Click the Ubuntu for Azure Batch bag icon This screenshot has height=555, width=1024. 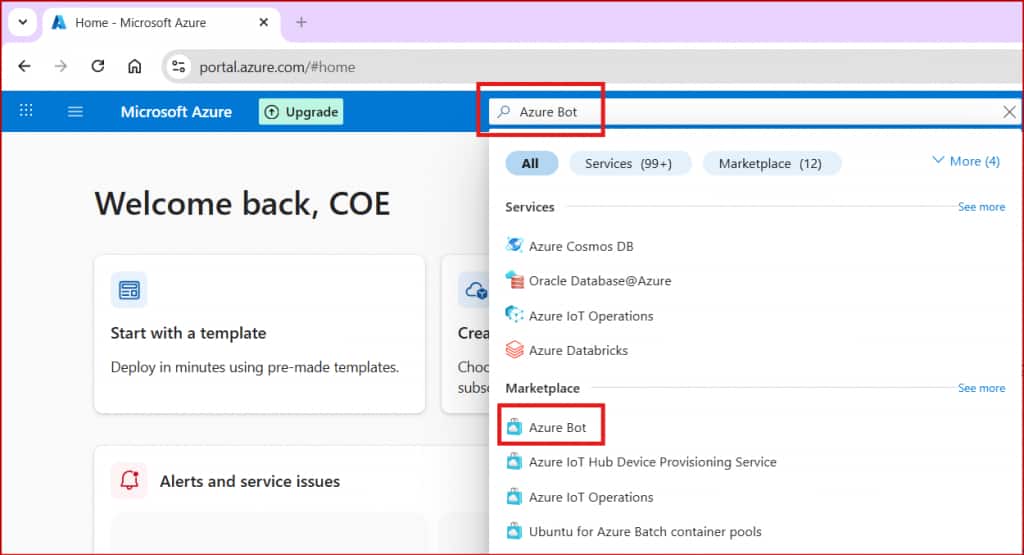(514, 531)
